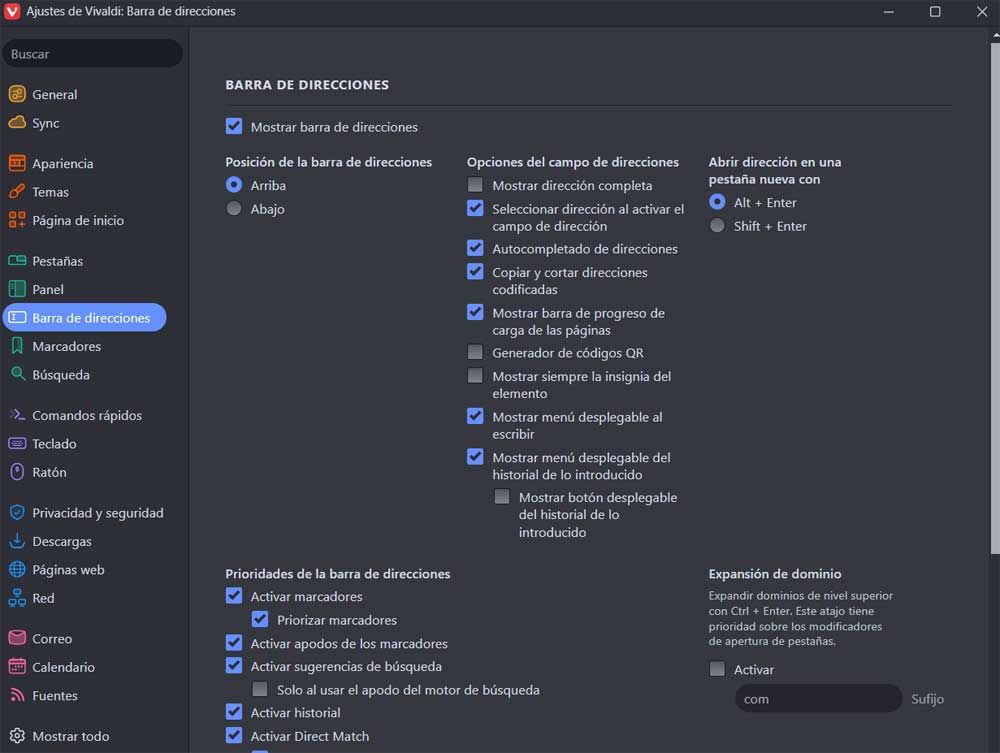Image resolution: width=1000 pixels, height=753 pixels.
Task: Toggle Activar sugerencias de búsqueda
Action: [x=234, y=666]
